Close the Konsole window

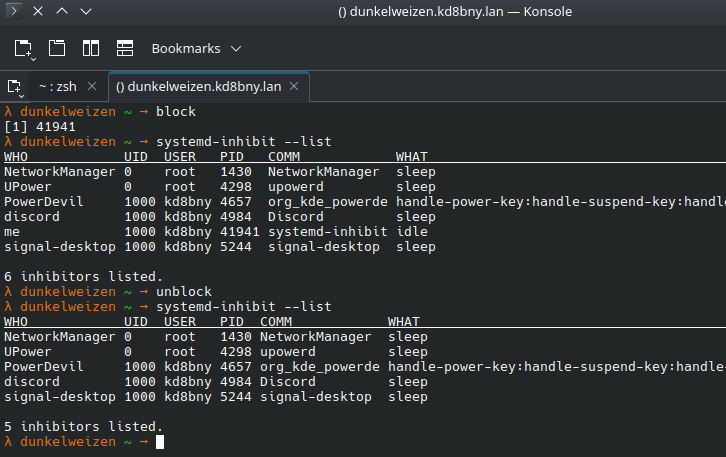click(37, 13)
